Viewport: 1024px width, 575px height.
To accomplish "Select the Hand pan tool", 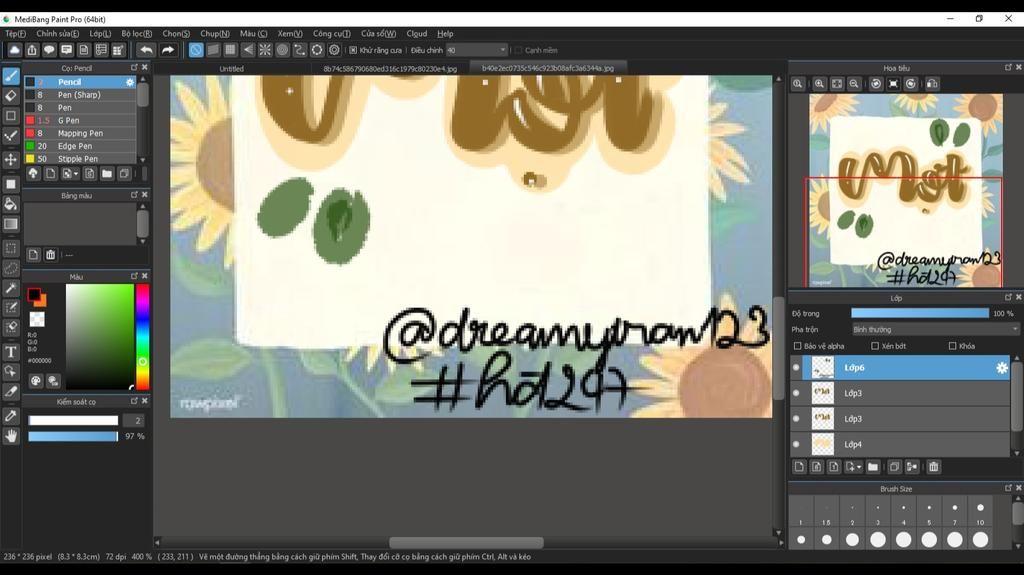I will (11, 436).
